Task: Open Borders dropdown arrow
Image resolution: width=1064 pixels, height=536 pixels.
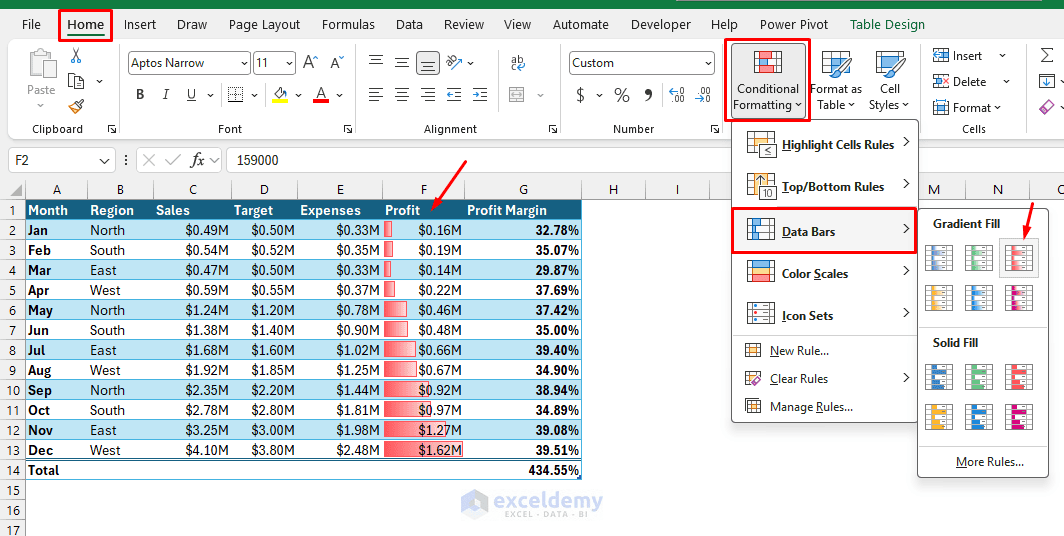Action: pyautogui.click(x=254, y=95)
